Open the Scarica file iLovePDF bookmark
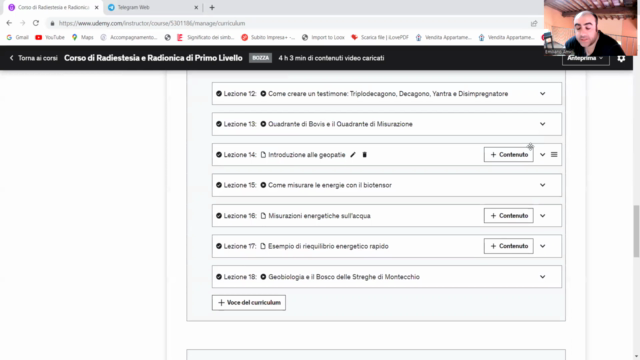 [x=380, y=37]
